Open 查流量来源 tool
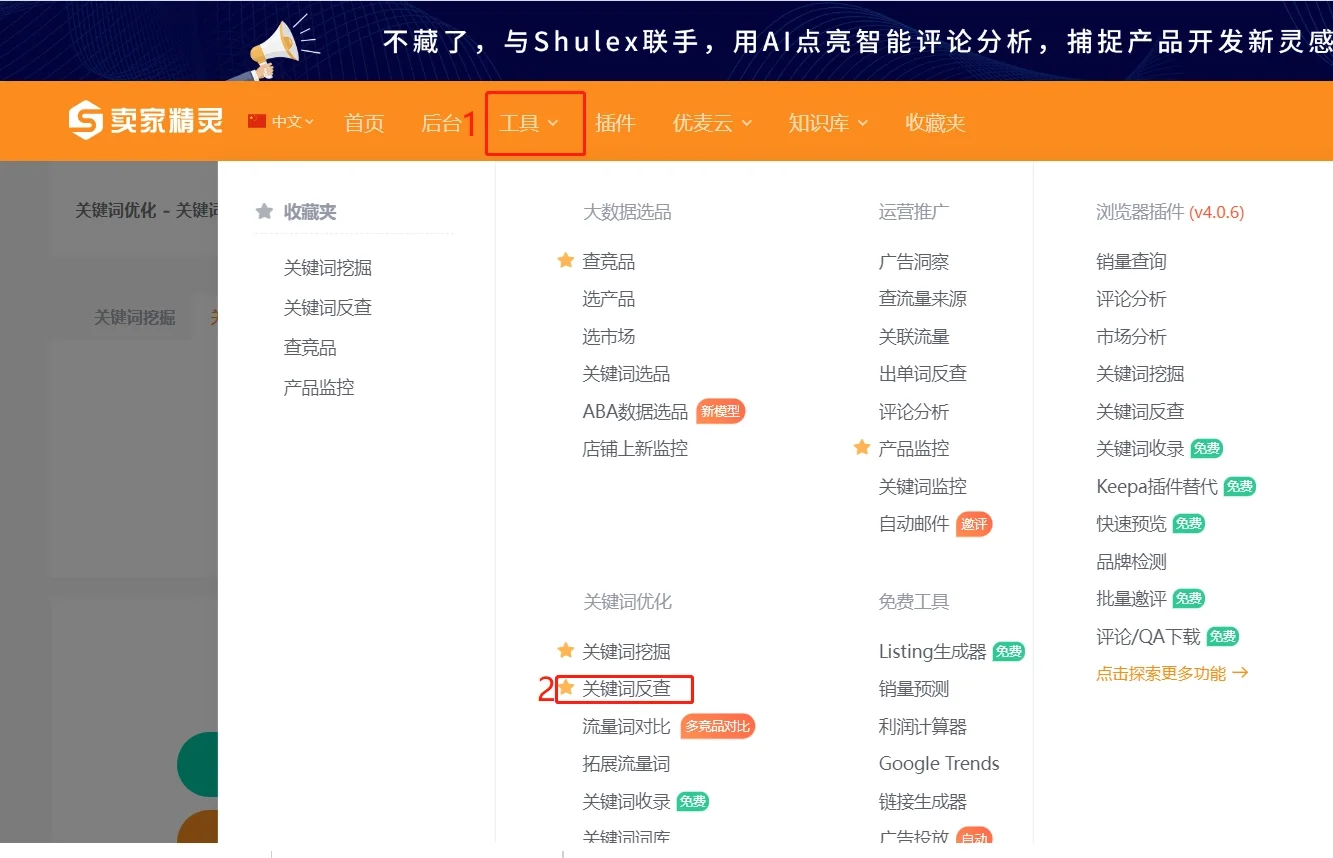Screen dimensions: 1333x858 [923, 299]
